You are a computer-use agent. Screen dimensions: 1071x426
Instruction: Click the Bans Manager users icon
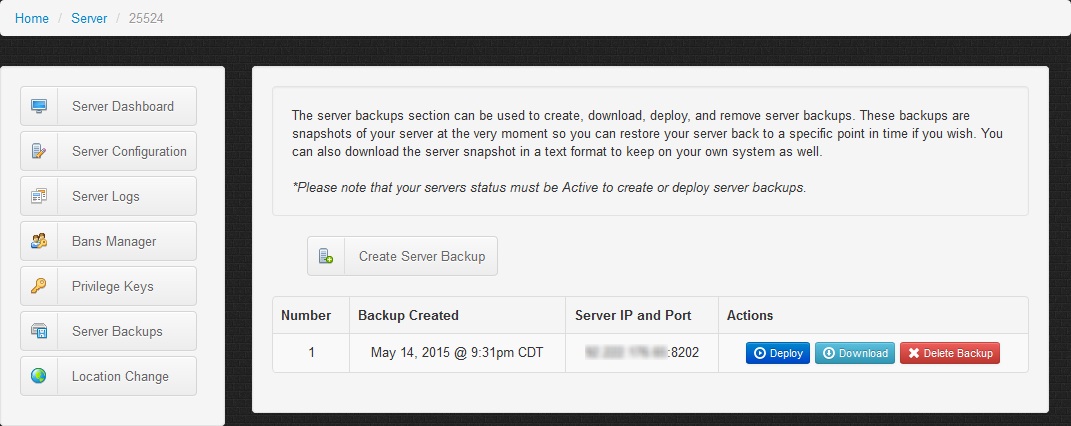tap(39, 241)
